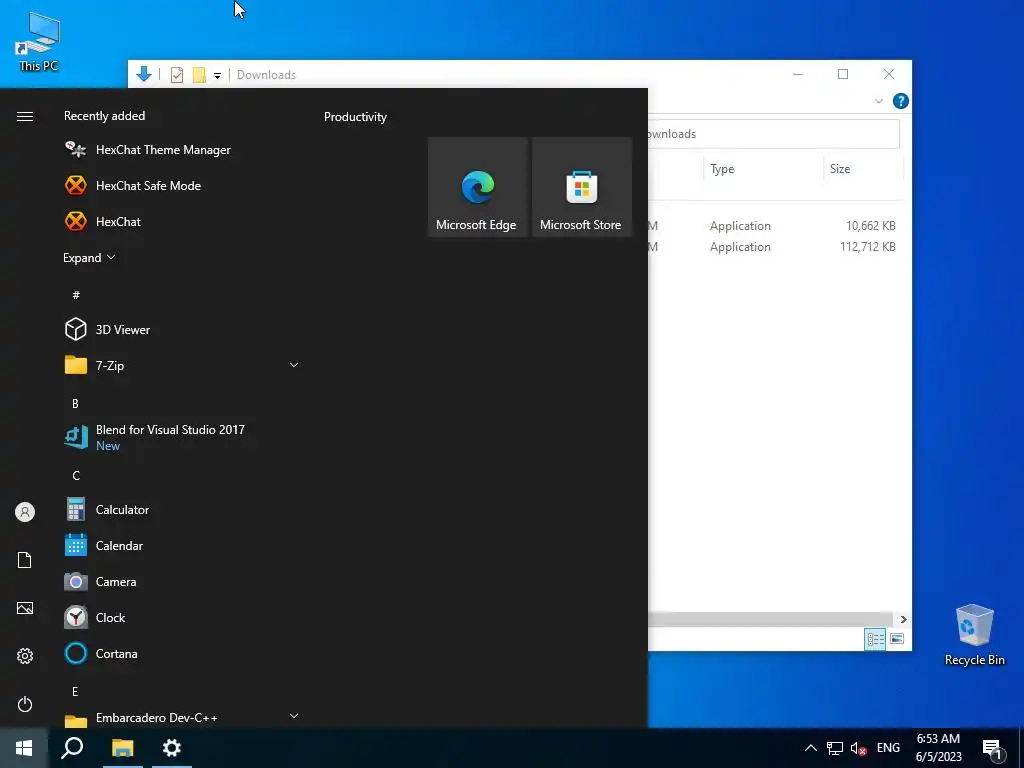Open Pictures from Start sidebar
Image resolution: width=1024 pixels, height=768 pixels.
[25, 609]
